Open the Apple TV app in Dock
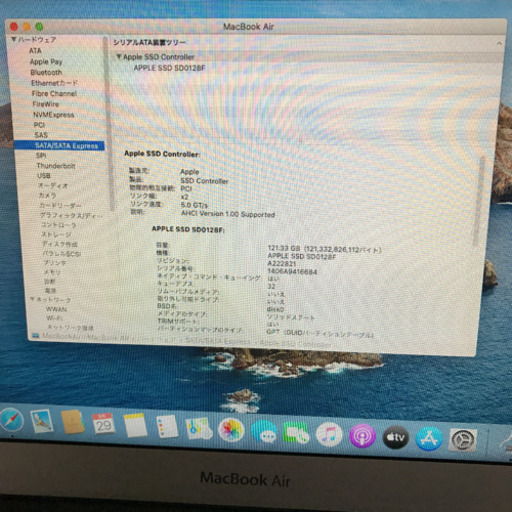This screenshot has width=512, height=512. [396, 437]
